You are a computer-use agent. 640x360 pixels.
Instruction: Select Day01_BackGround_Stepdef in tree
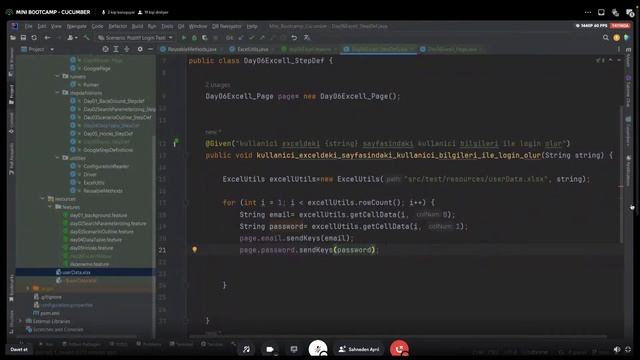(113, 101)
